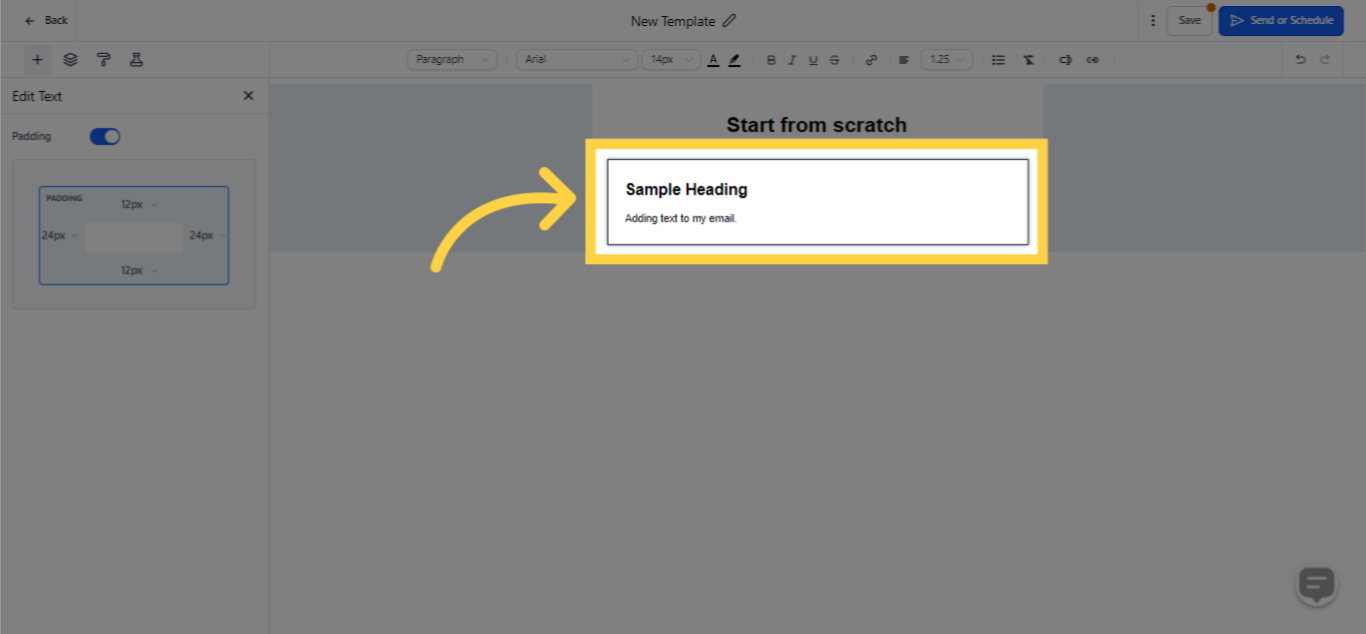Undo the last edit
The height and width of the screenshot is (634, 1366).
(1300, 60)
